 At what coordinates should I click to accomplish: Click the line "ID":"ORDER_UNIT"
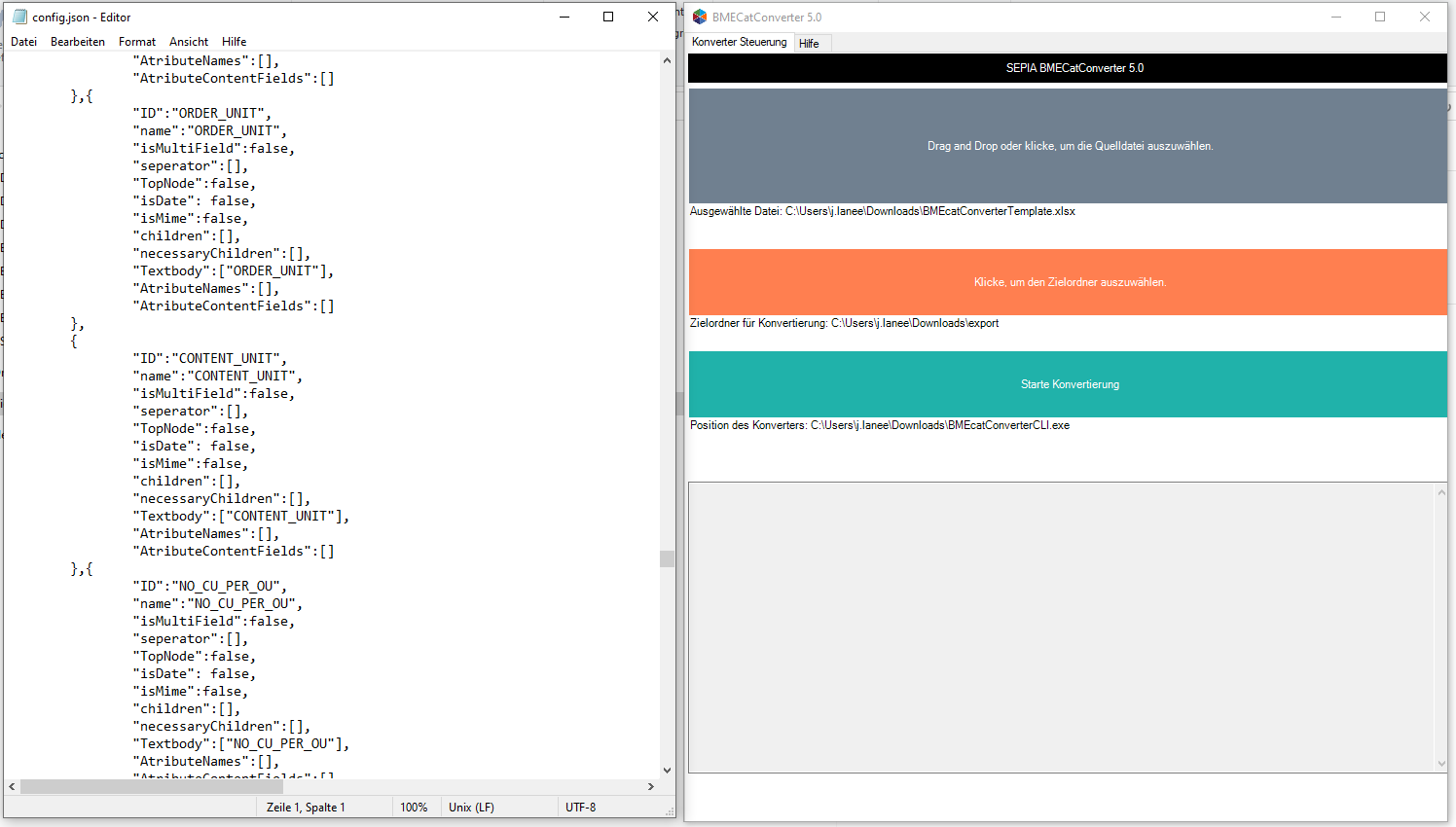click(202, 113)
